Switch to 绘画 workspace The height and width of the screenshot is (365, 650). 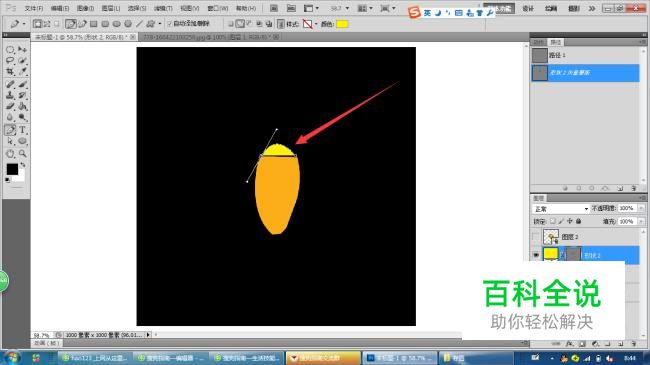pyautogui.click(x=551, y=8)
